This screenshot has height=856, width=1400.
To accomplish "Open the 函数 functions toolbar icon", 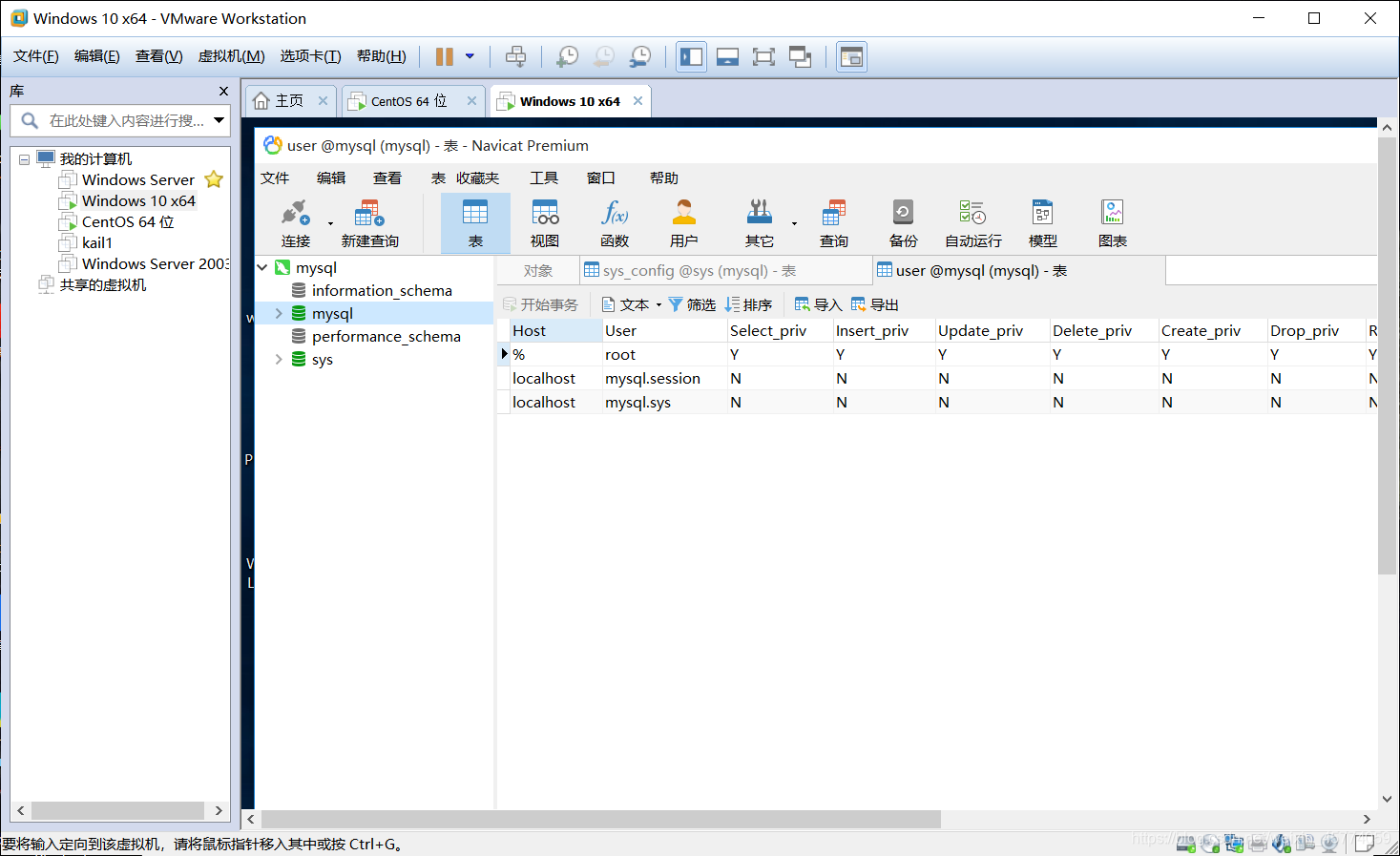I will click(x=615, y=212).
